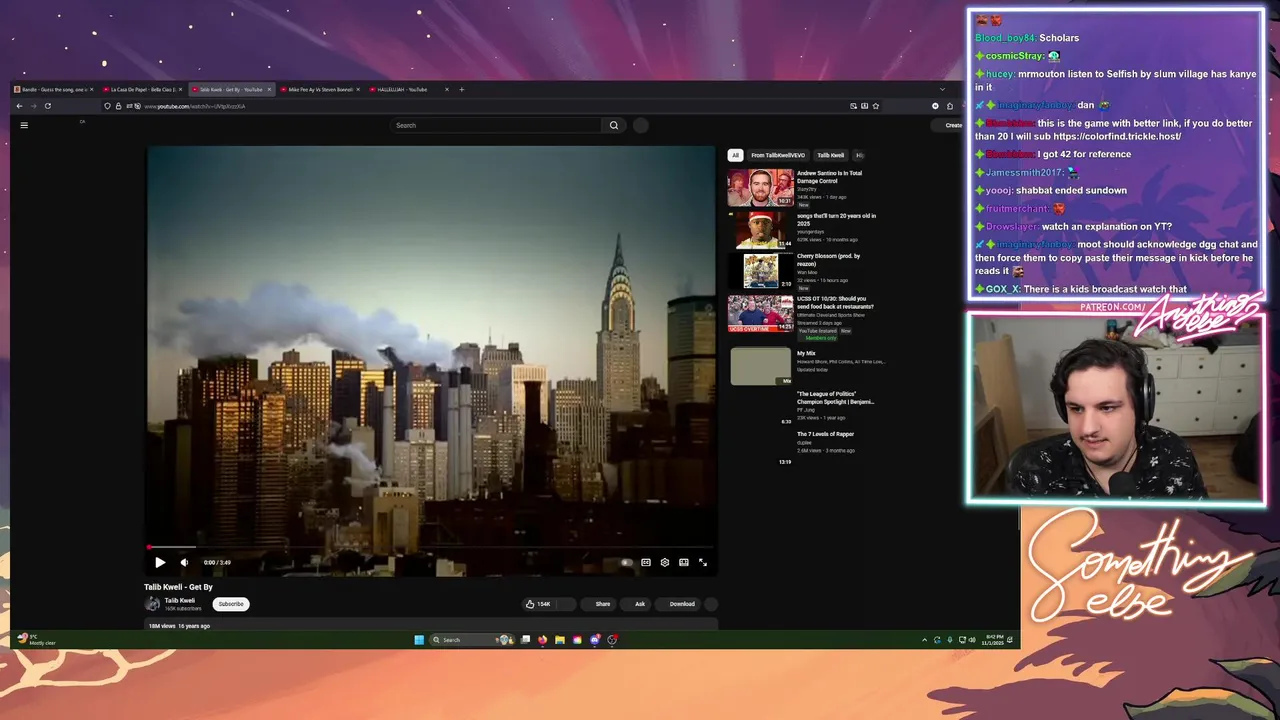This screenshot has width=1280, height=720.
Task: Show hidden system tray icons chevron
Action: coord(924,640)
